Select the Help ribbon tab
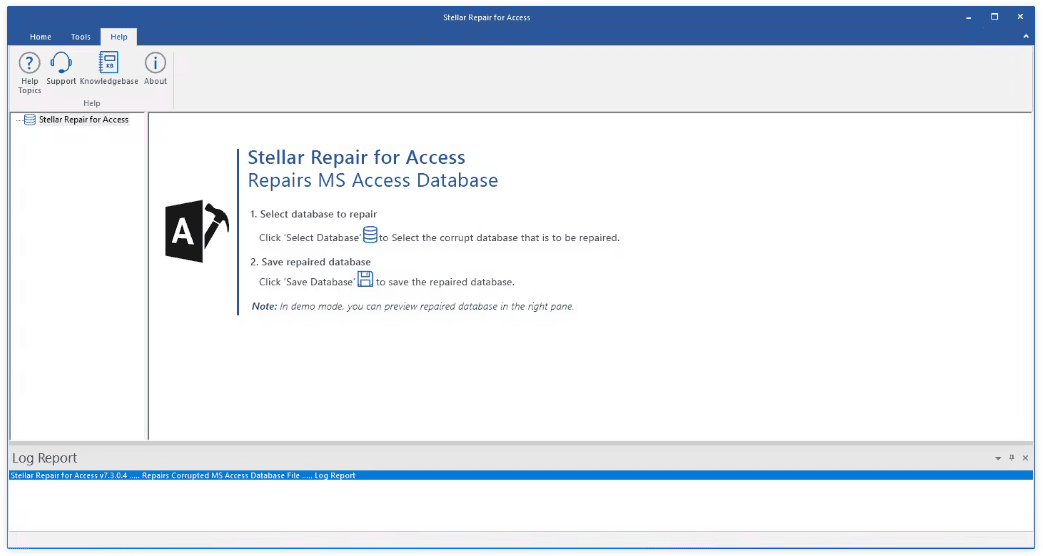 [119, 37]
